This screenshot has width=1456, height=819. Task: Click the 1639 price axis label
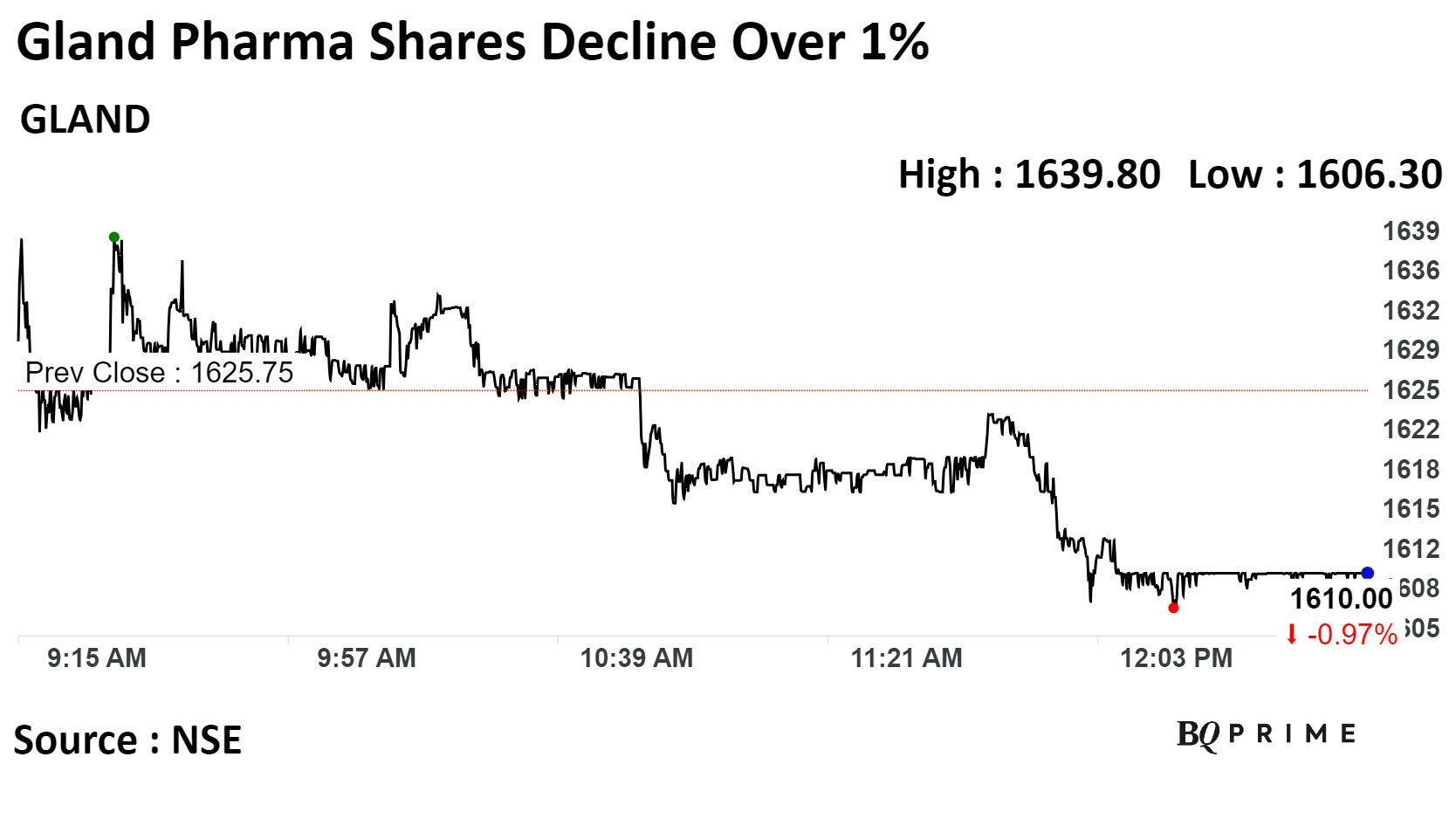tap(1411, 231)
